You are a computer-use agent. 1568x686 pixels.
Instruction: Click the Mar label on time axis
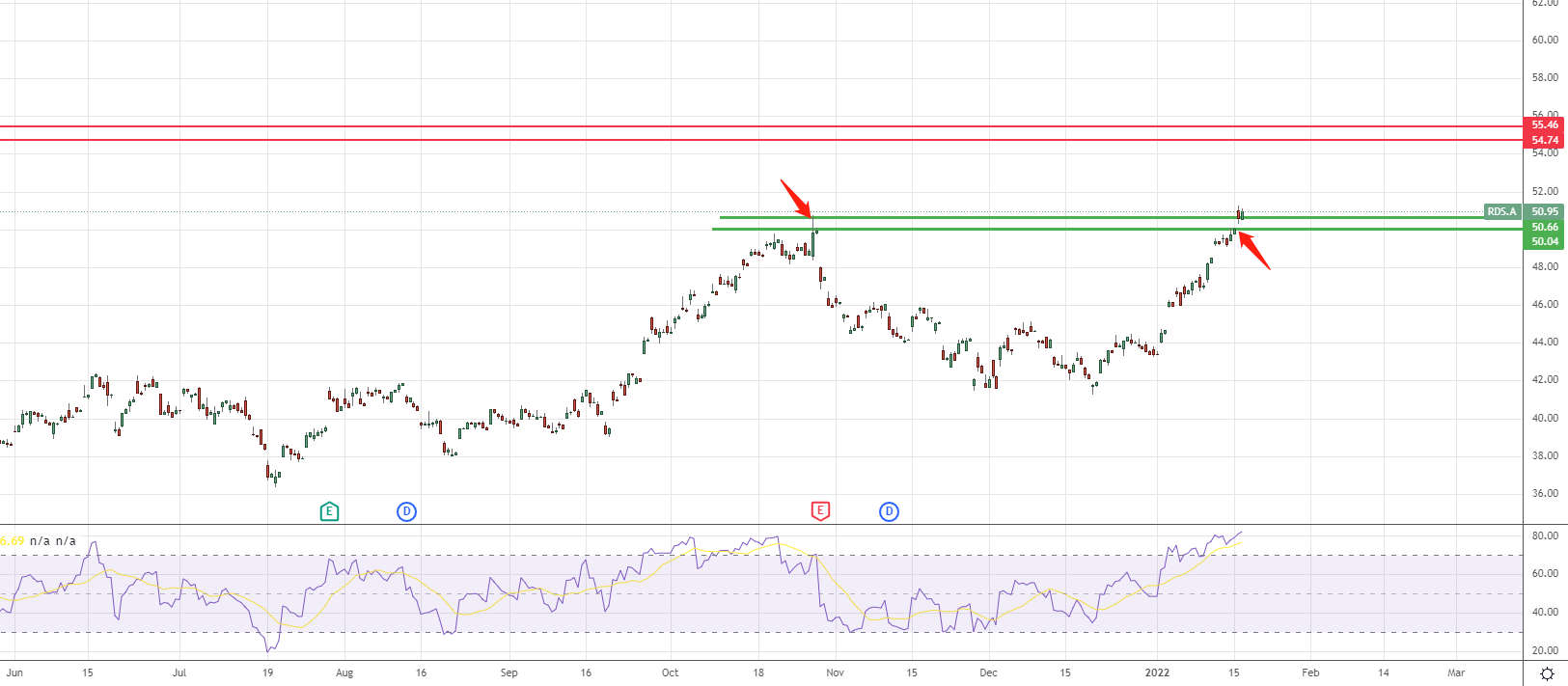1456,672
